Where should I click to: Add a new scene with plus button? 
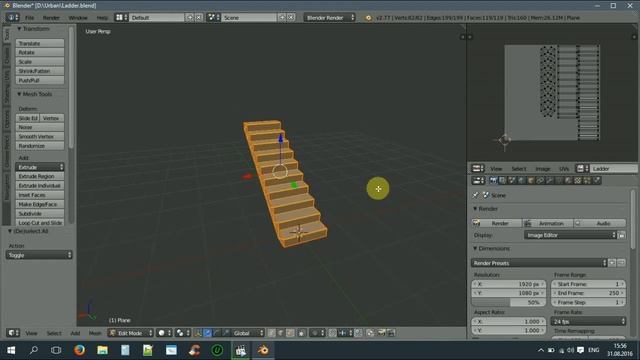282,18
